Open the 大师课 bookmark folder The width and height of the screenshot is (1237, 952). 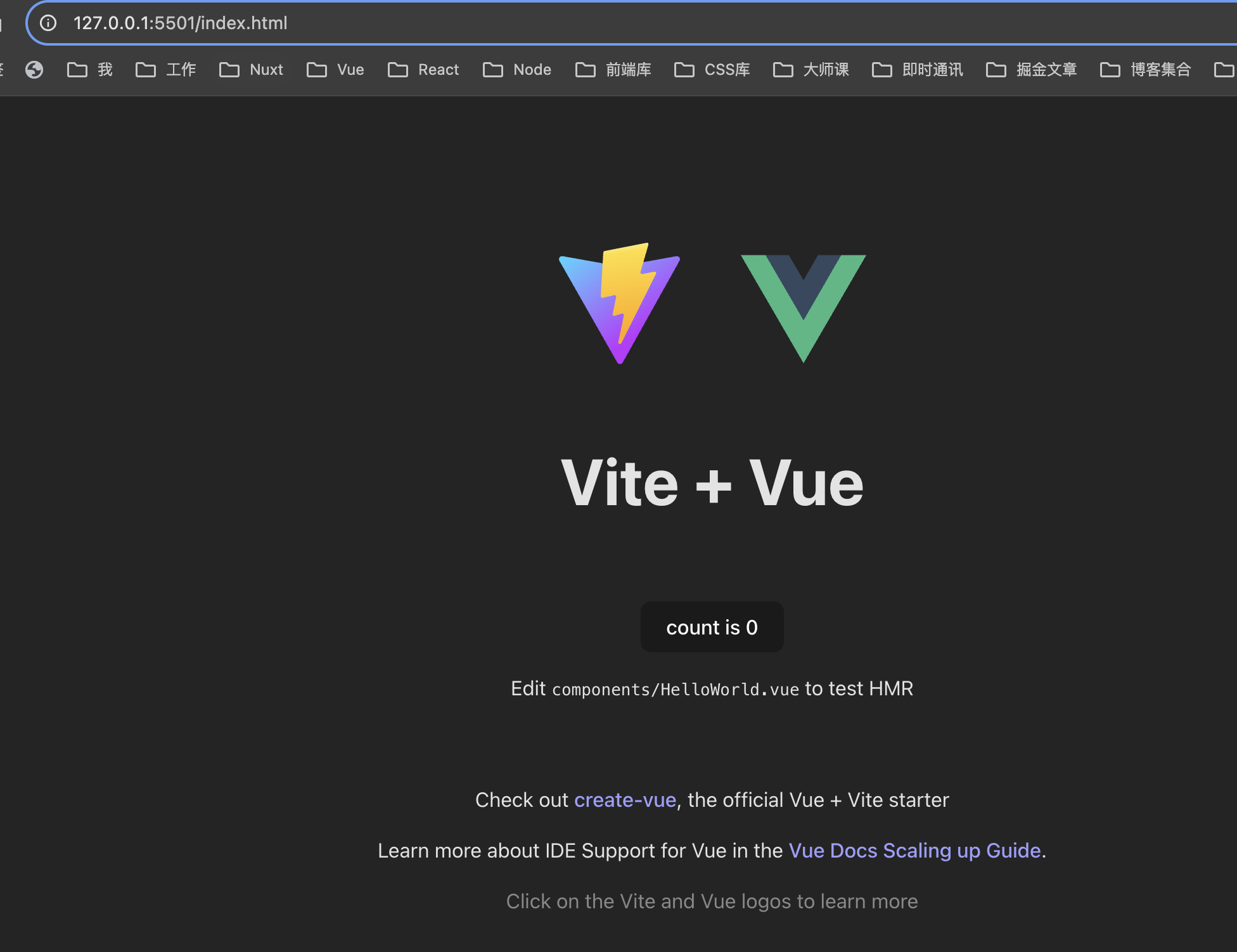811,70
